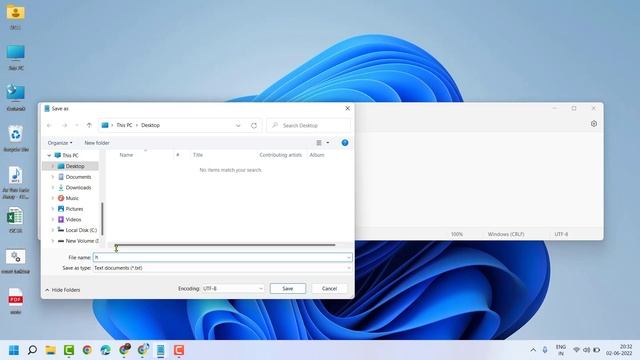Open the taskbar clock and date
Viewport: 640px width, 360px height.
coord(619,350)
